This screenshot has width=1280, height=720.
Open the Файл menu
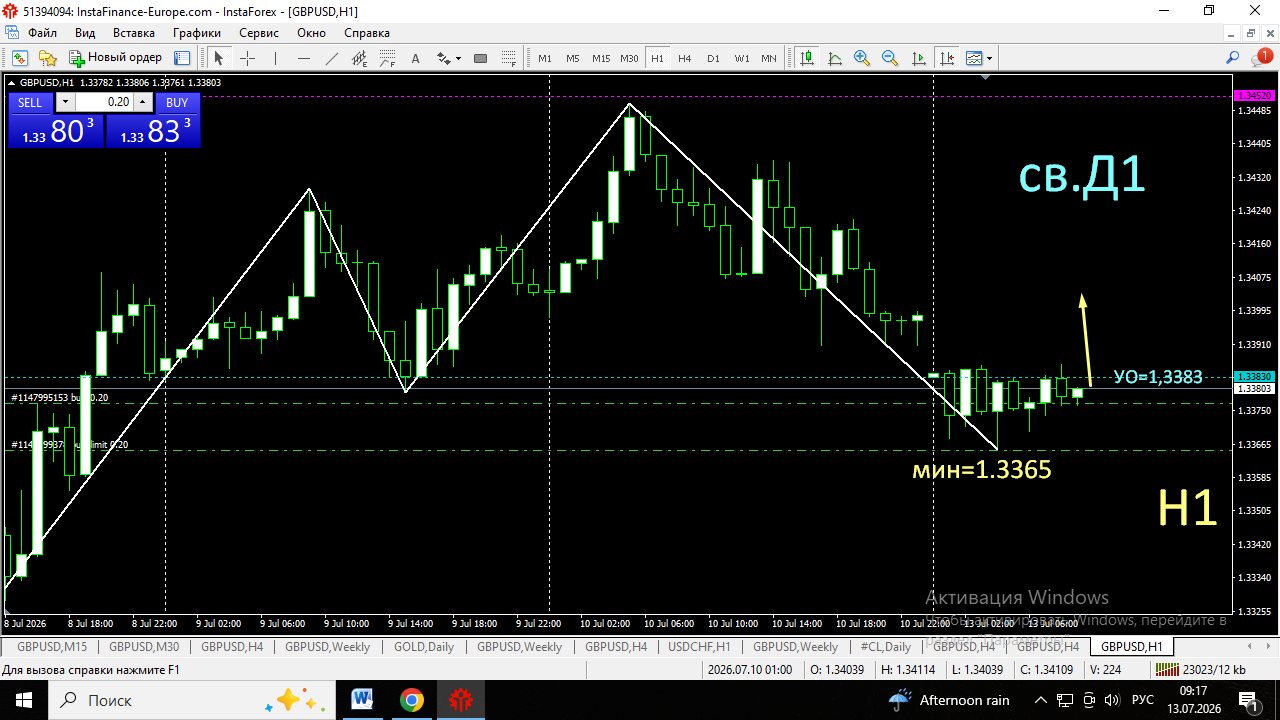42,33
